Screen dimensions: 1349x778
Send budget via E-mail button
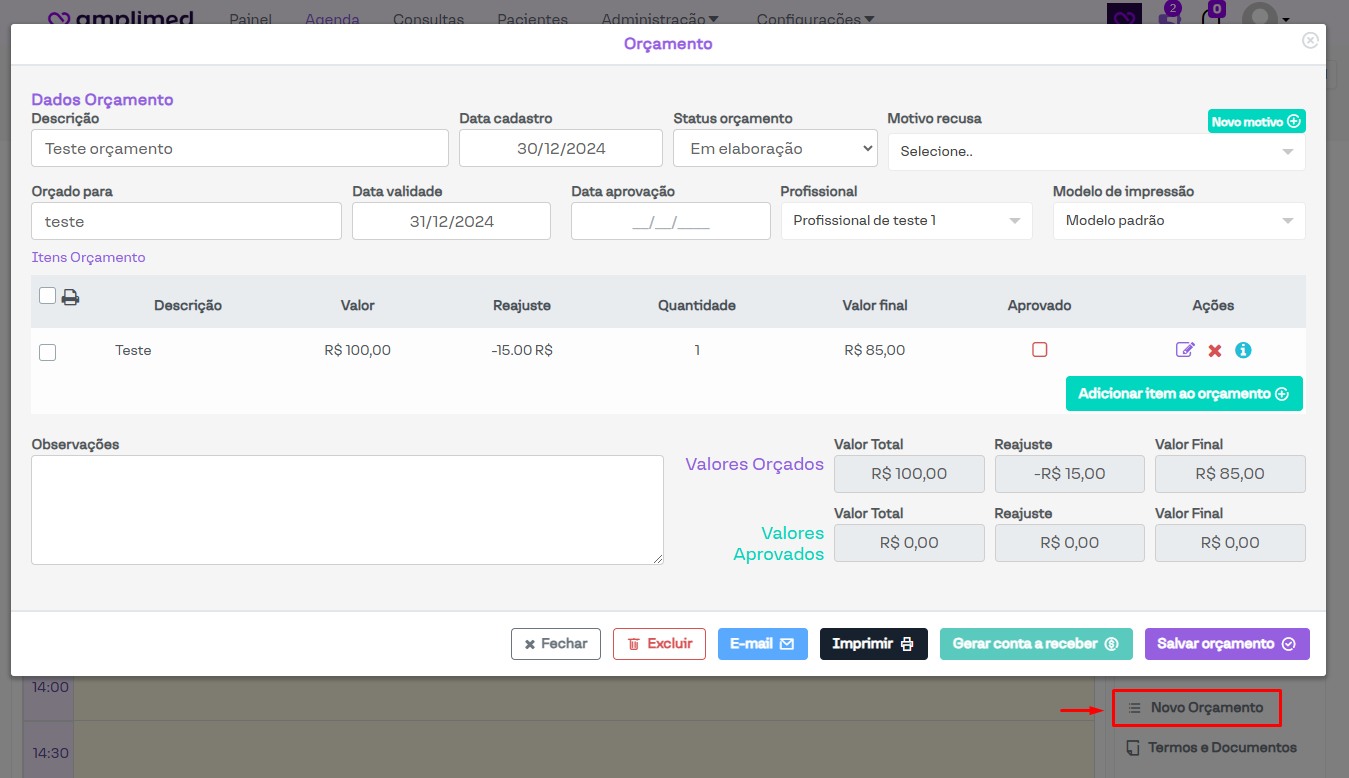[762, 644]
